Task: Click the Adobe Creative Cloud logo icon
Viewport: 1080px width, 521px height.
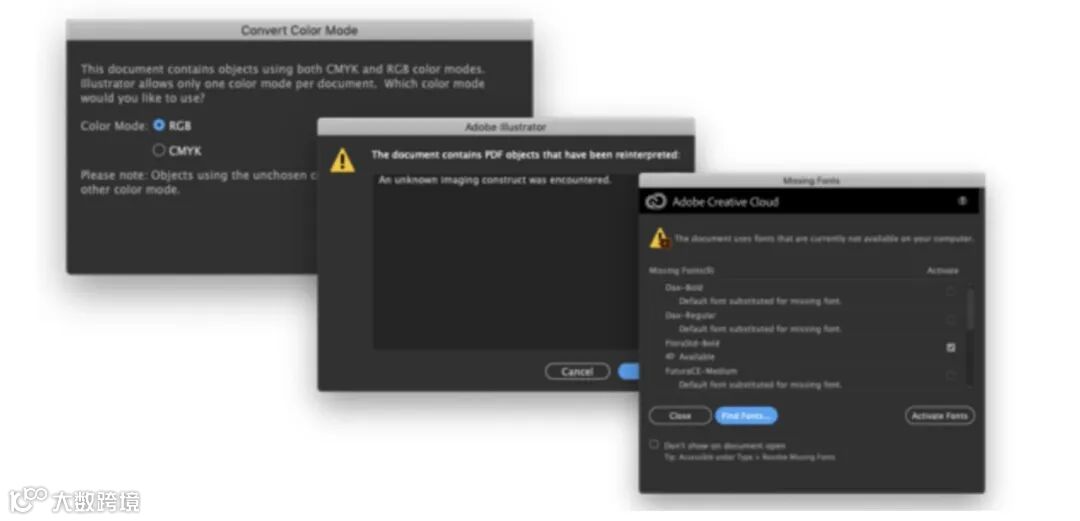Action: [x=655, y=201]
